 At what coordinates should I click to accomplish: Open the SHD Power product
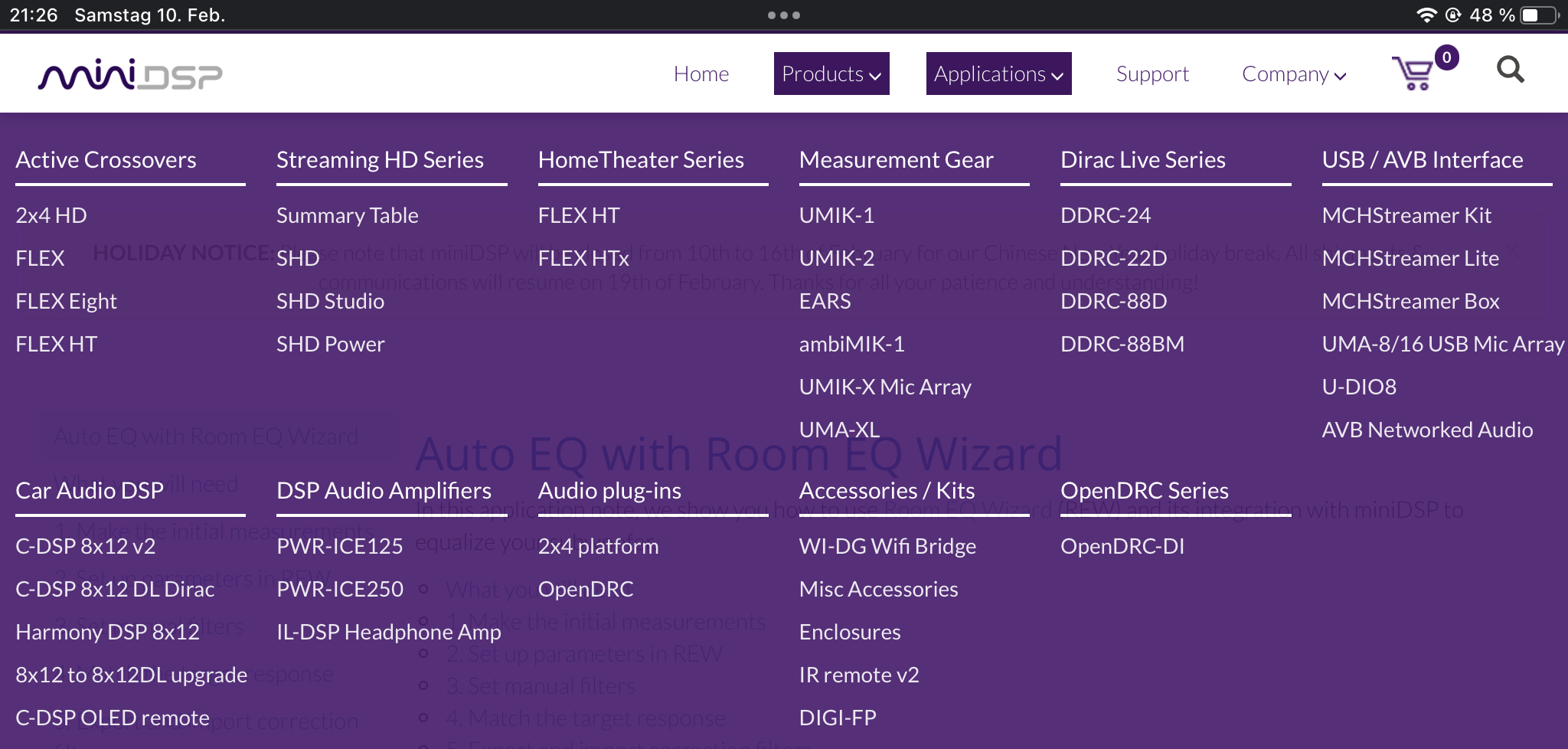[x=330, y=344]
